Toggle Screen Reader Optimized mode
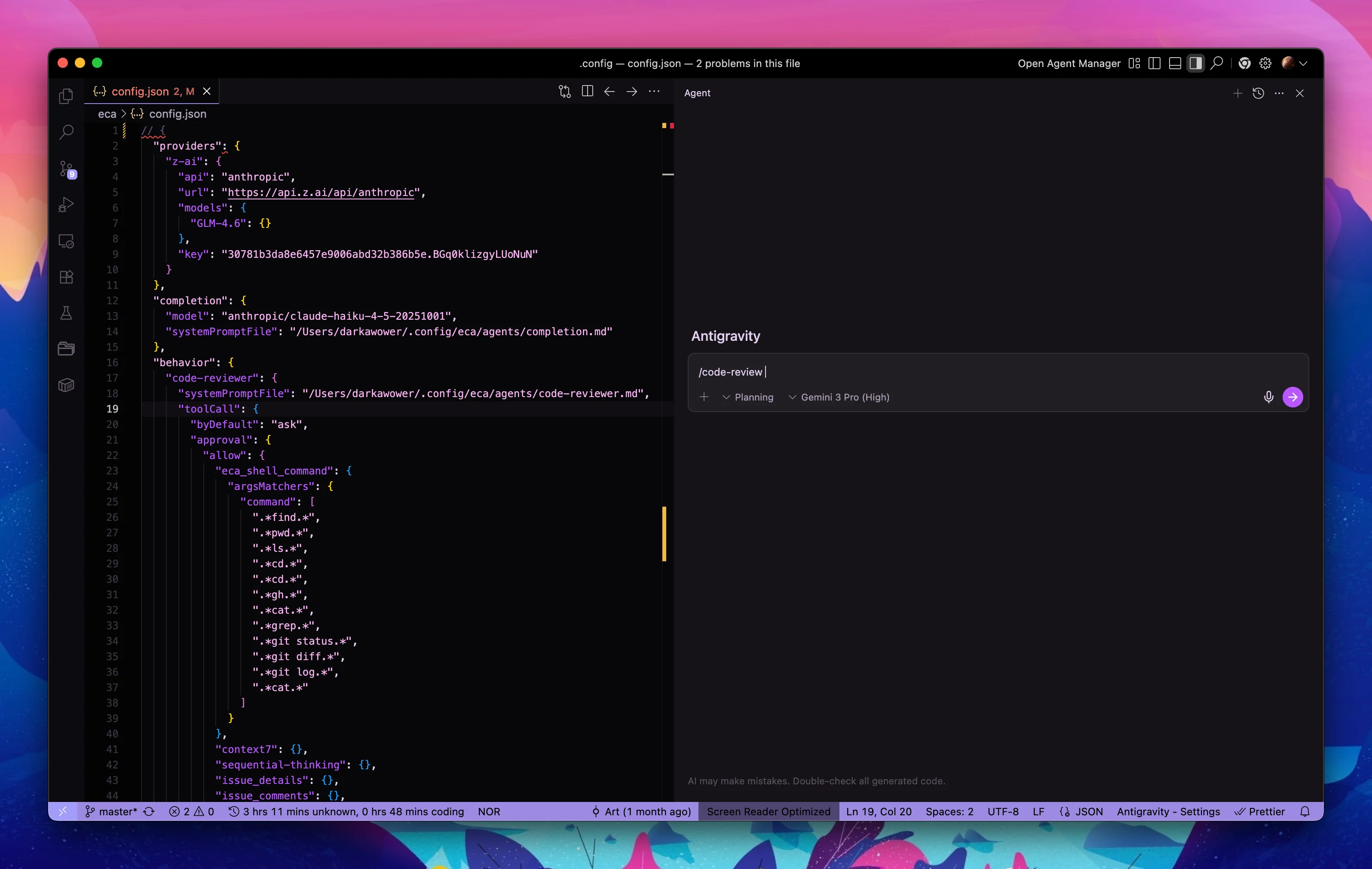This screenshot has width=1372, height=869. pos(768,811)
